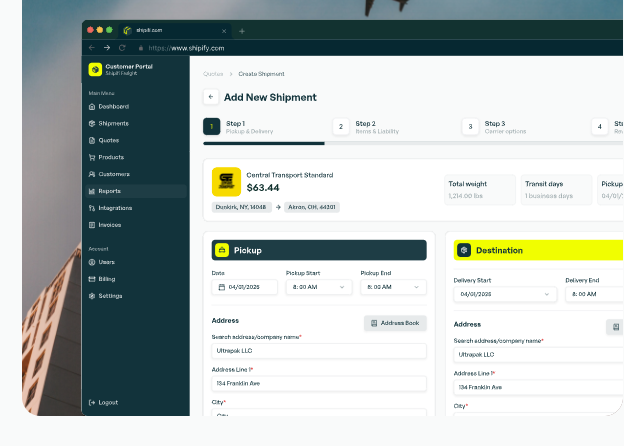This screenshot has height=446, width=624.
Task: Open Integrations from the sidebar icon
Action: click(92, 208)
